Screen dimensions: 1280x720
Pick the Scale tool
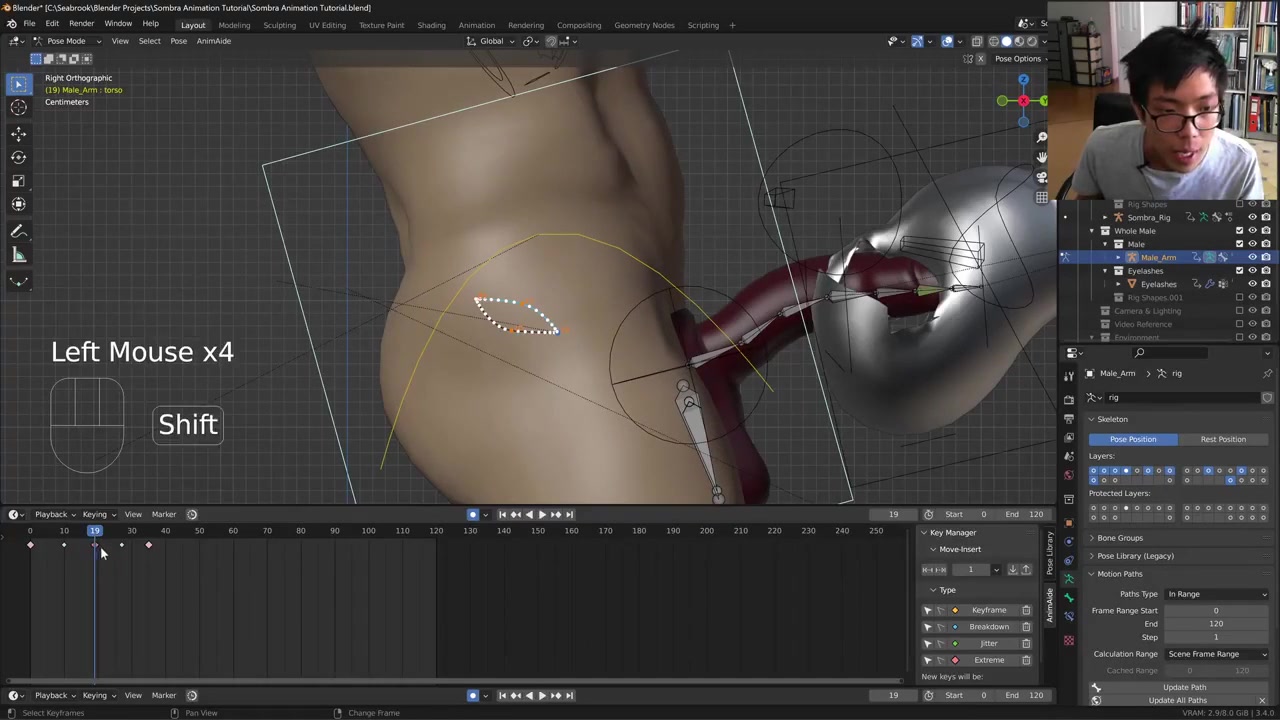point(18,181)
